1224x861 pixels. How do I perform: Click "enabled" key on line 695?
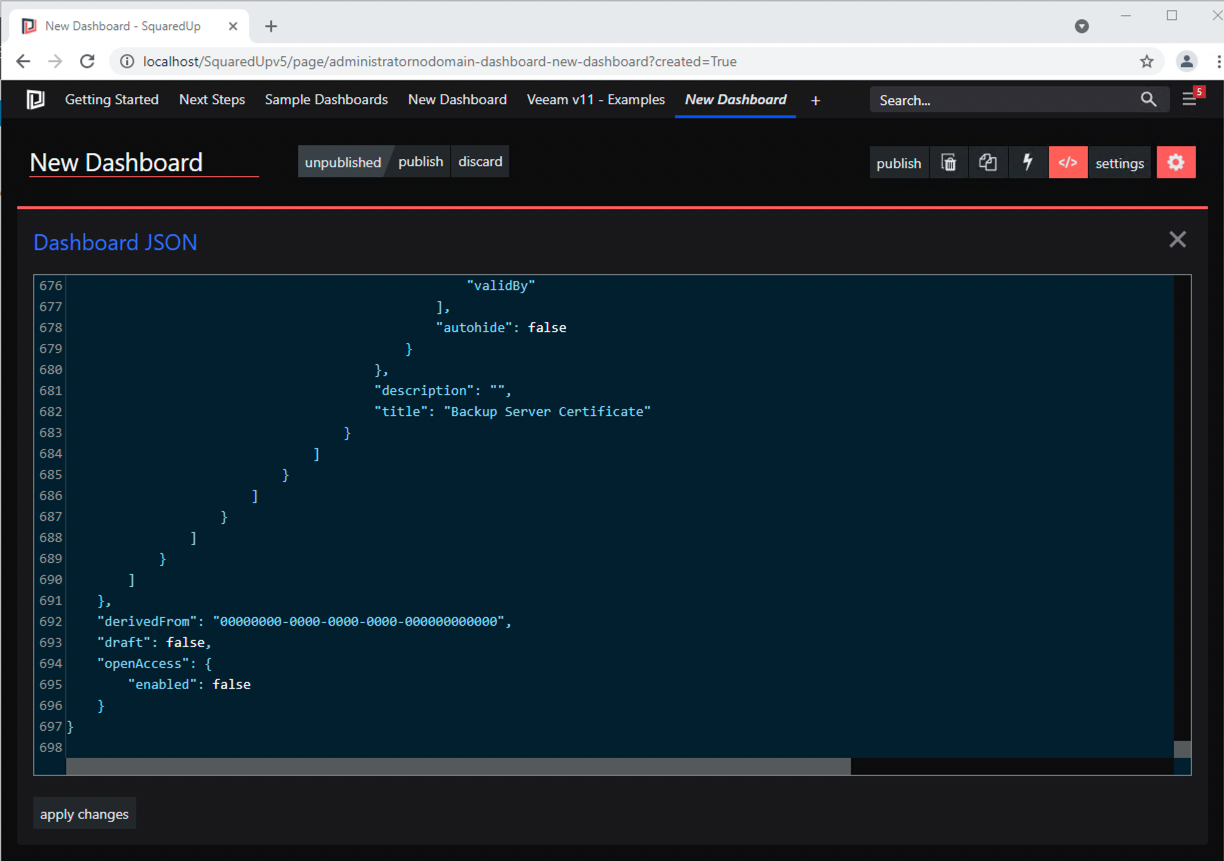[163, 684]
